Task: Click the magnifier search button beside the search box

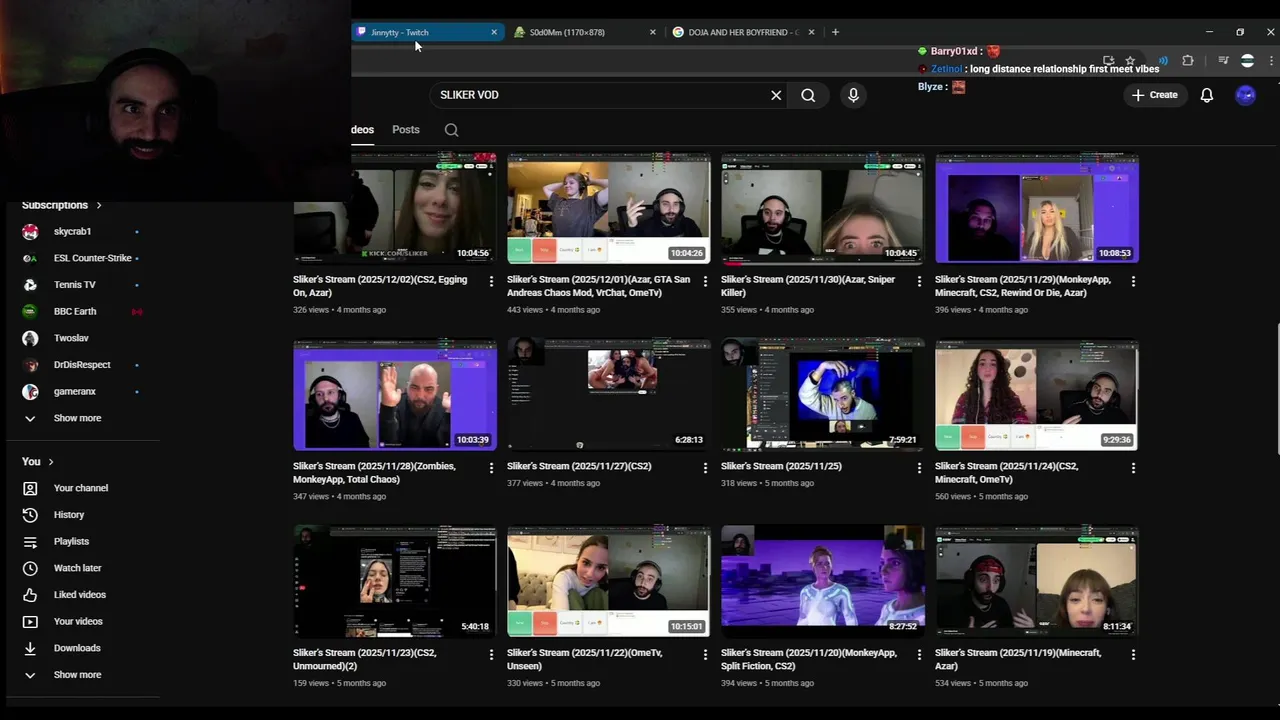Action: click(808, 95)
